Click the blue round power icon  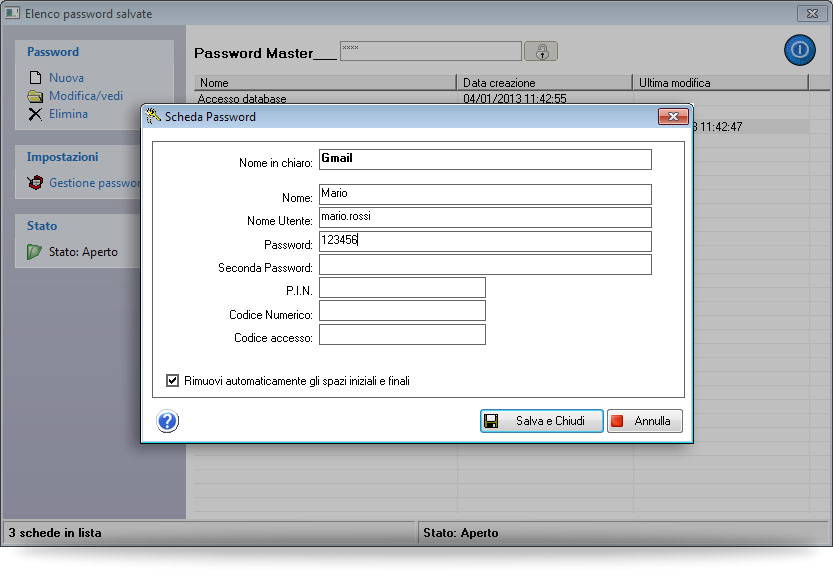coord(800,50)
